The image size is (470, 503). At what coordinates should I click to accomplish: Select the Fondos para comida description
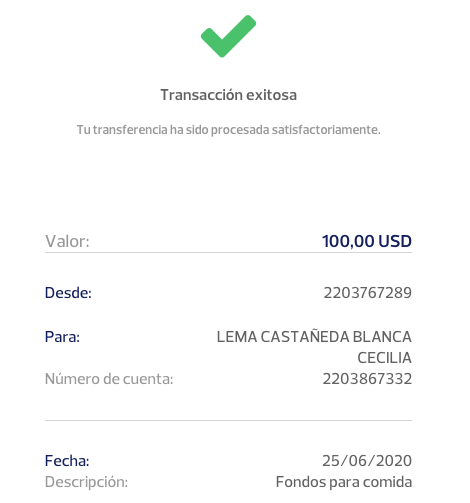(344, 482)
